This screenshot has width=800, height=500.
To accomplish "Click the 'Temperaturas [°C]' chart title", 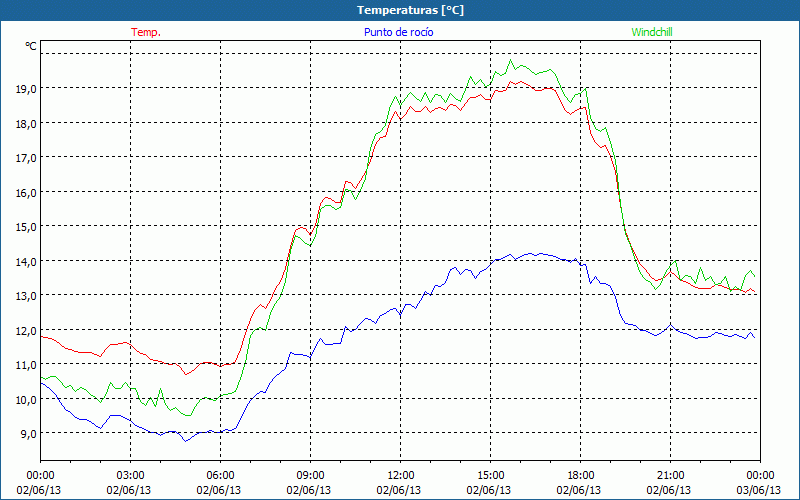I will (410, 10).
